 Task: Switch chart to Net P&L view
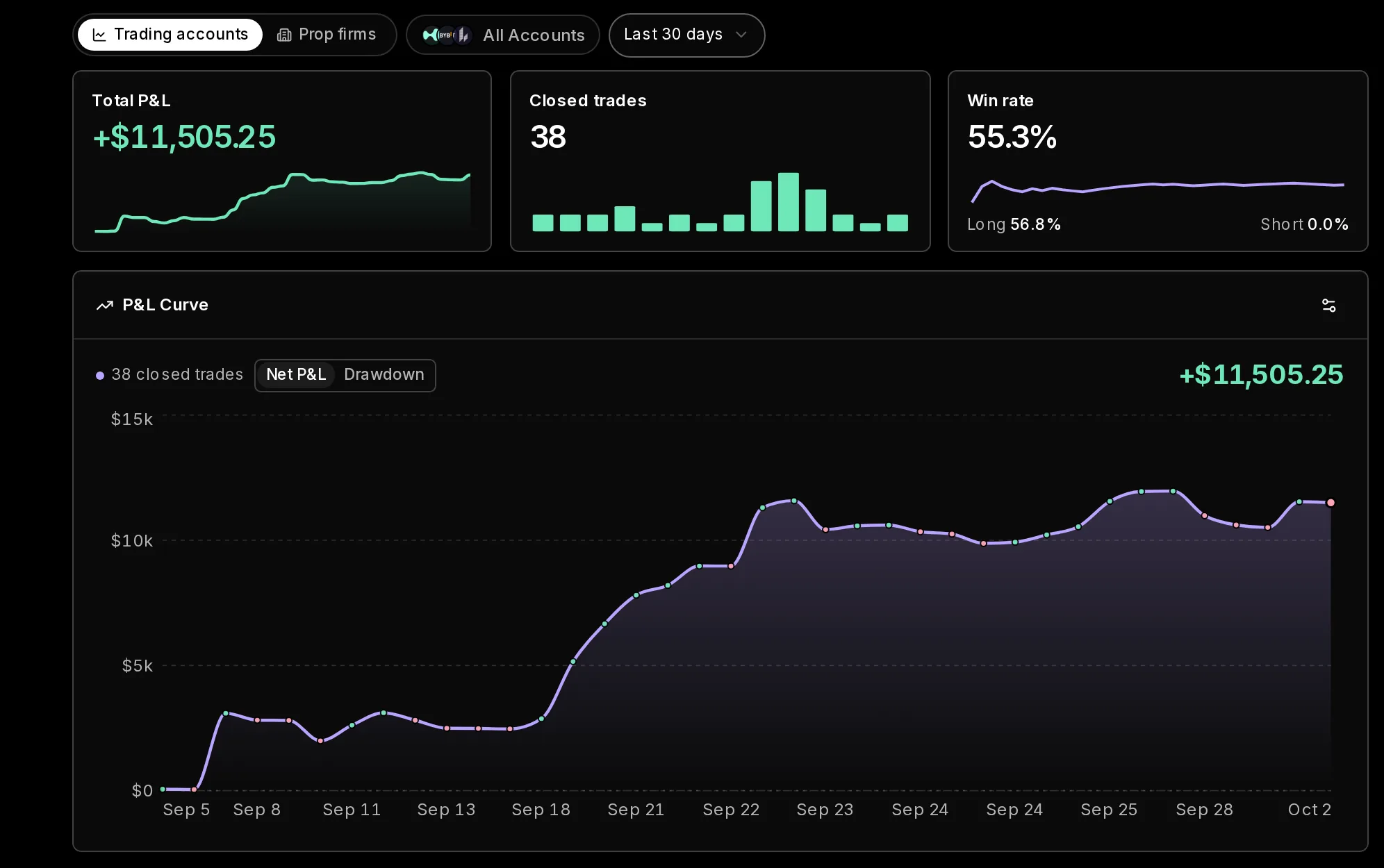tap(296, 375)
